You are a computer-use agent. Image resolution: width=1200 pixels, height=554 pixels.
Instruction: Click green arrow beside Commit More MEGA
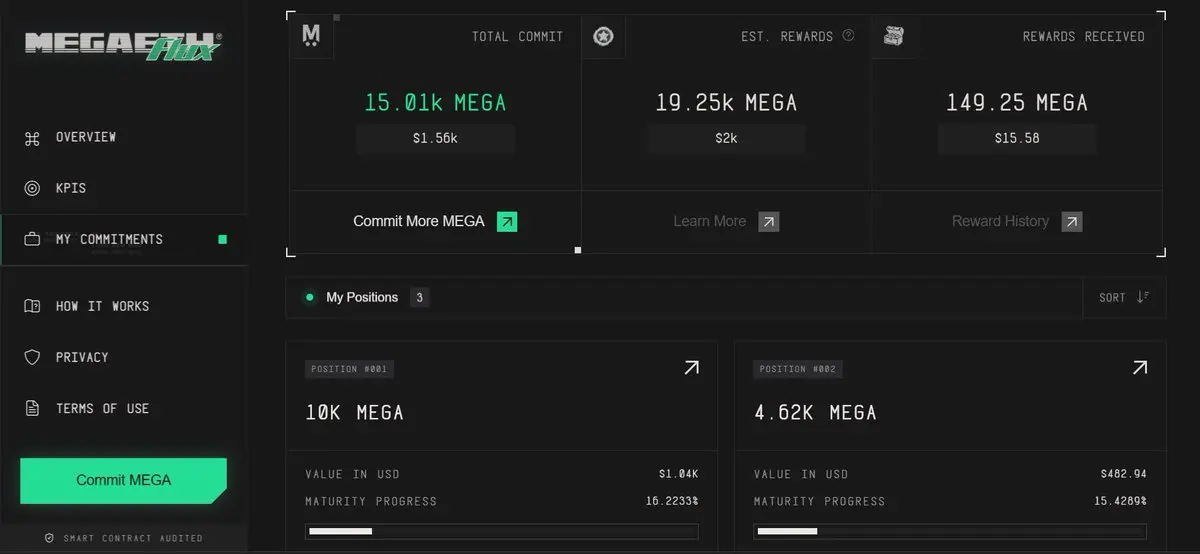click(507, 222)
